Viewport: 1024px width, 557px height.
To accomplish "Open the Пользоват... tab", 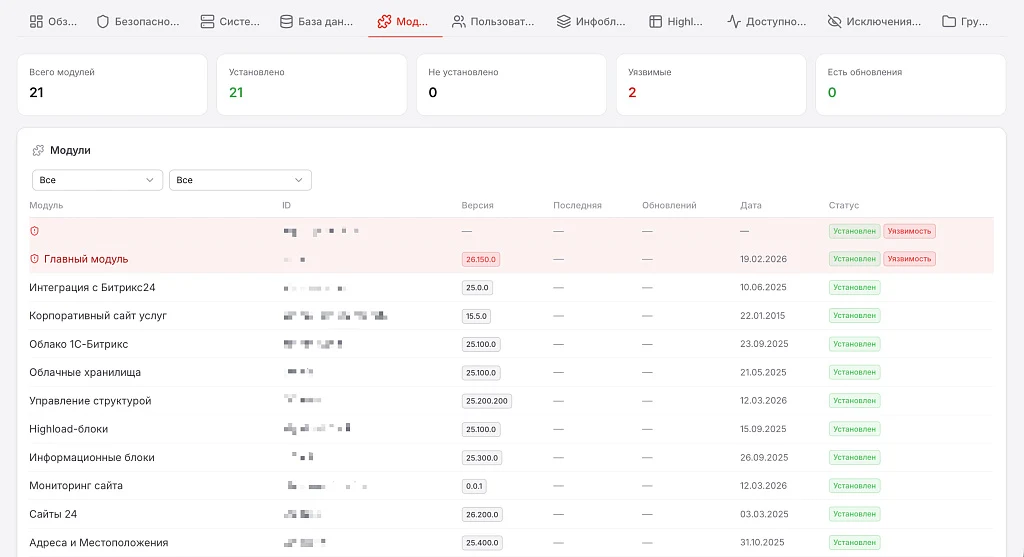I will 493,22.
